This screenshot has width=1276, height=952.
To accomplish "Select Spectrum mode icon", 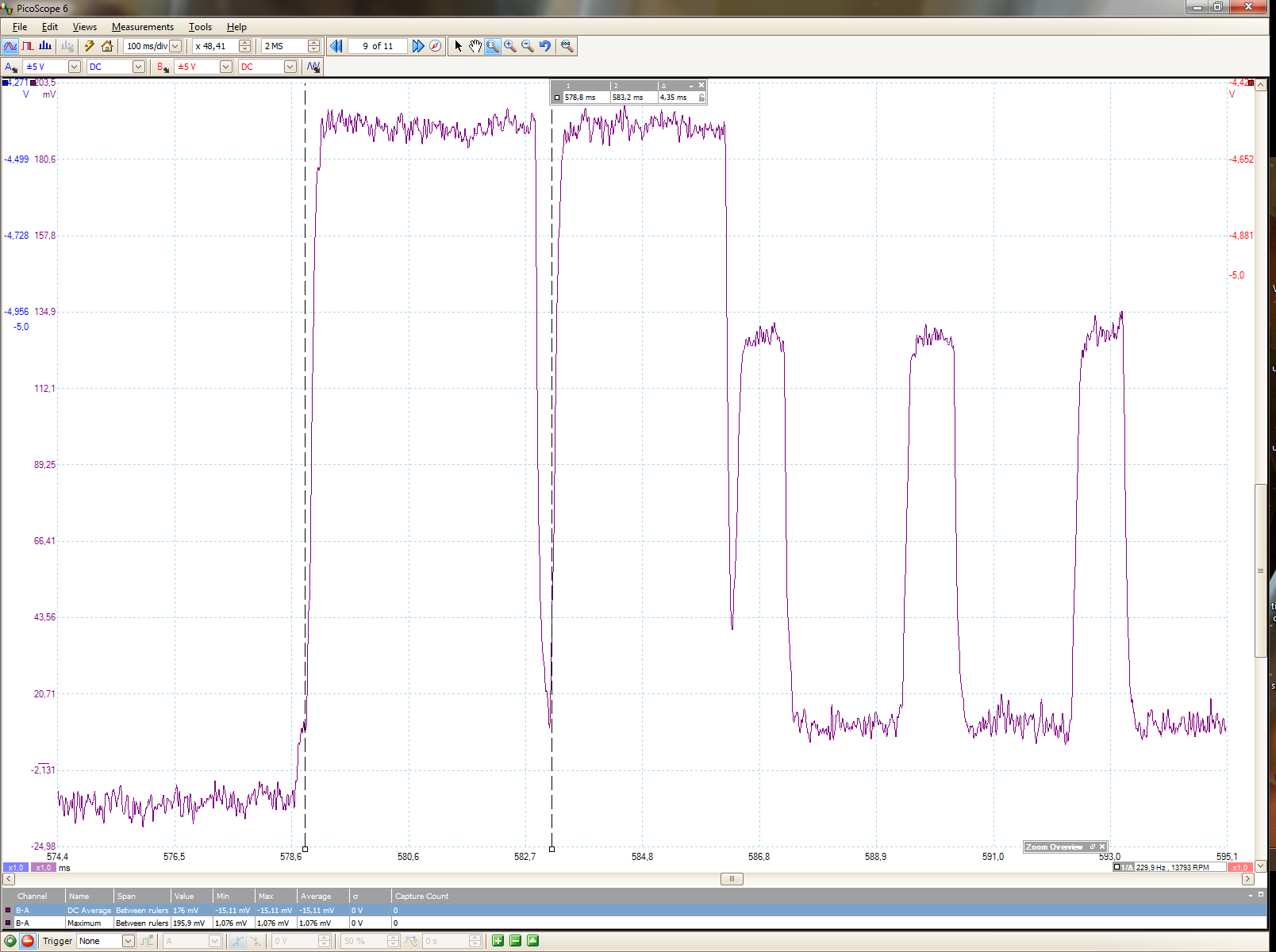I will [45, 46].
